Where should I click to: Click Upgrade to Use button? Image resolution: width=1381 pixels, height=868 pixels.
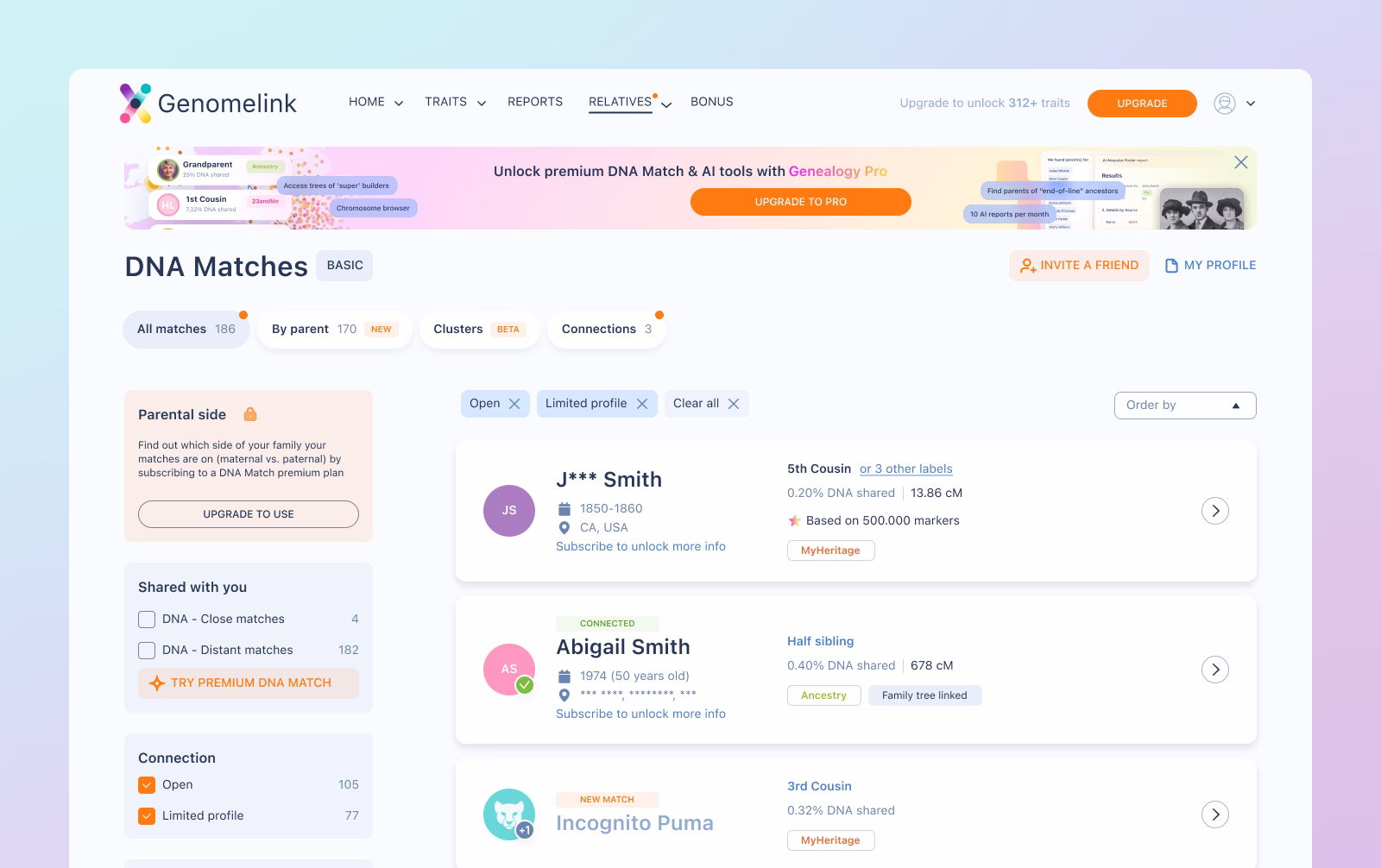pyautogui.click(x=249, y=514)
